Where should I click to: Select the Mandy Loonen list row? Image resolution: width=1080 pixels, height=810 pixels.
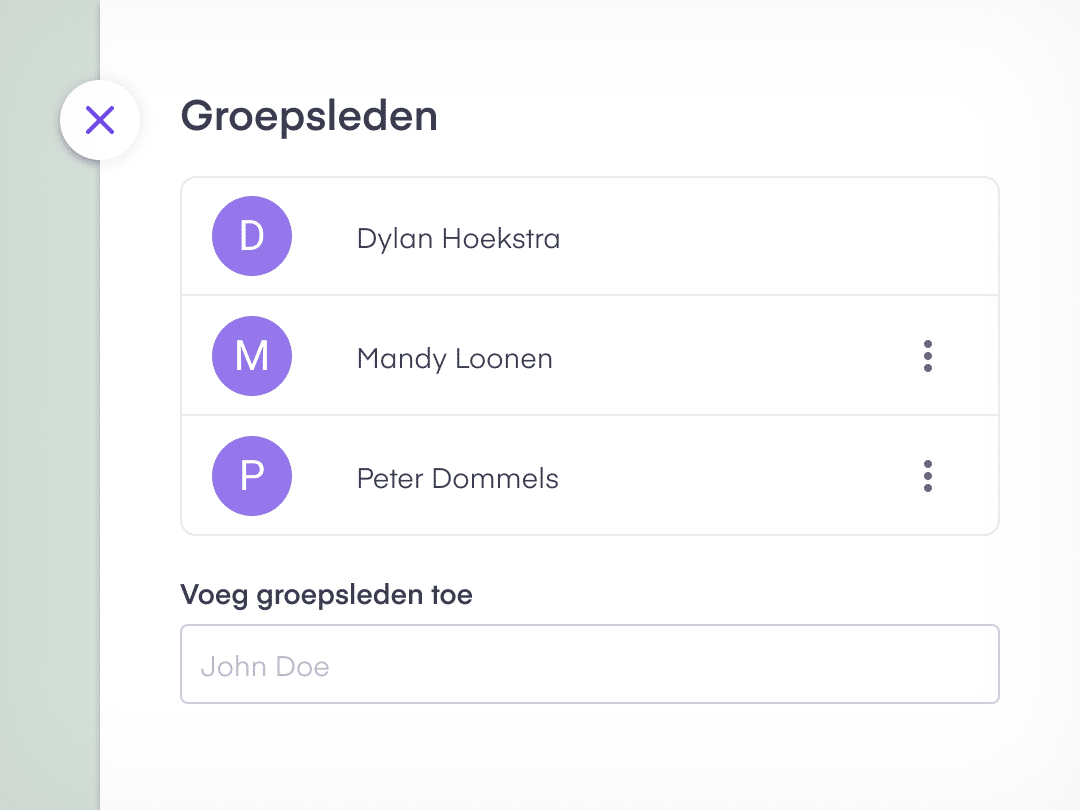coord(590,356)
